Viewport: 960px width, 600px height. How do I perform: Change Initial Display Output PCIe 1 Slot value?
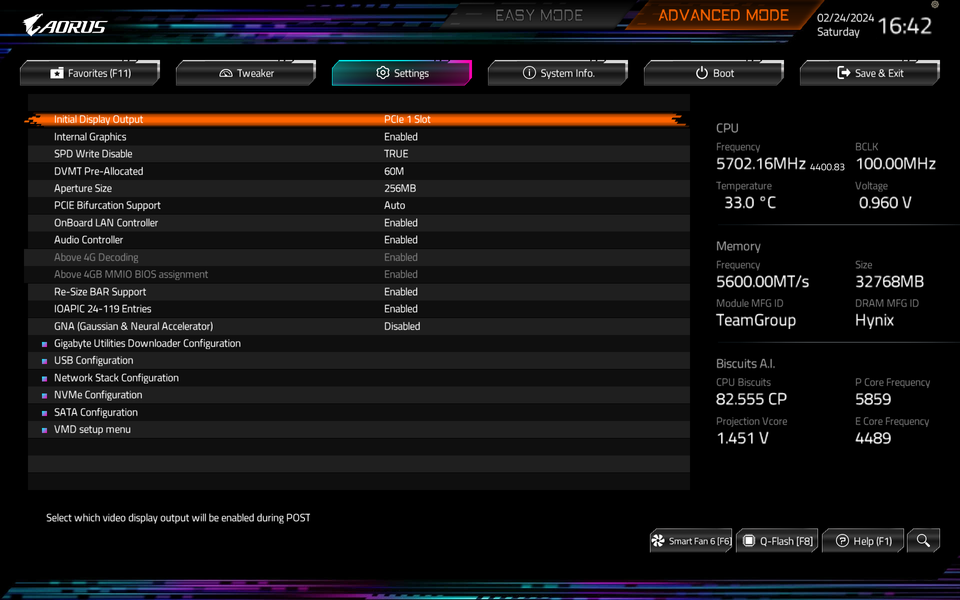pos(407,119)
